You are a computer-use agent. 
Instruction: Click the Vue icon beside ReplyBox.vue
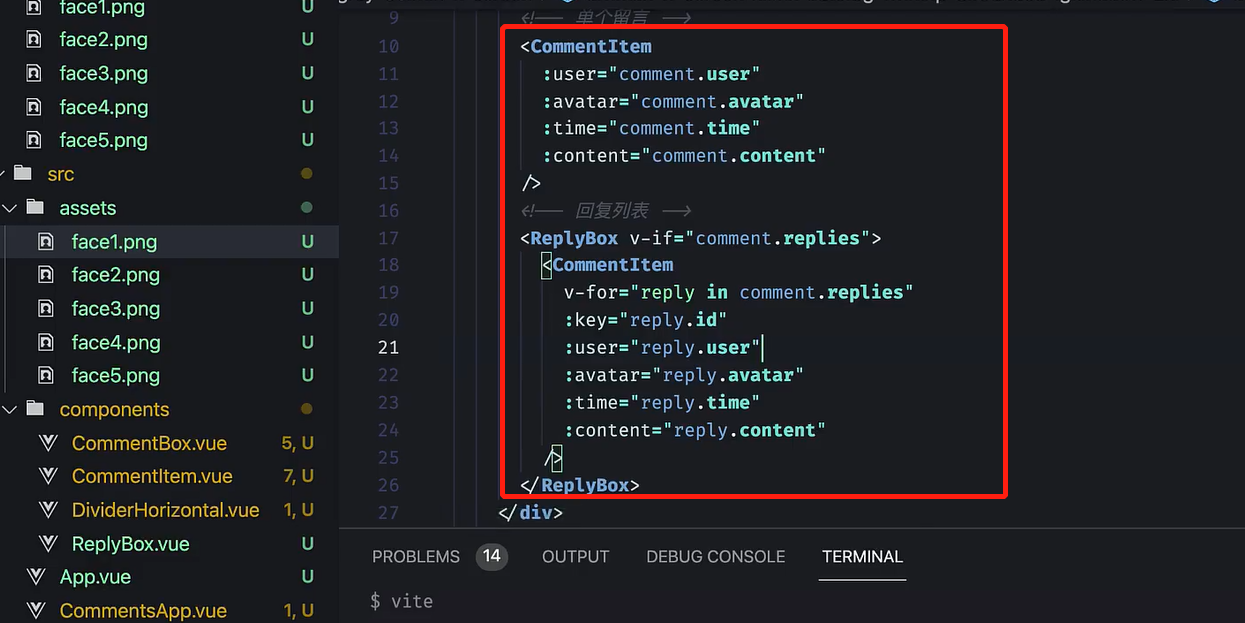47,543
